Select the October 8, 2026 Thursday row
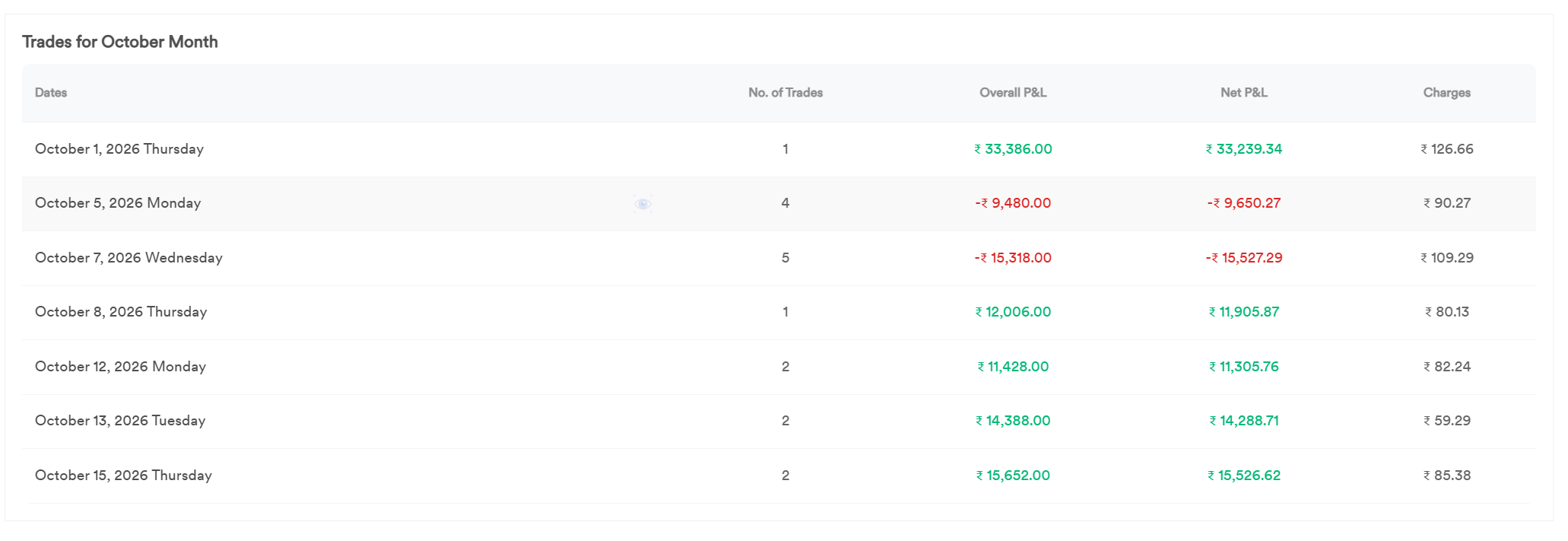This screenshot has height=541, width=1568. (779, 312)
